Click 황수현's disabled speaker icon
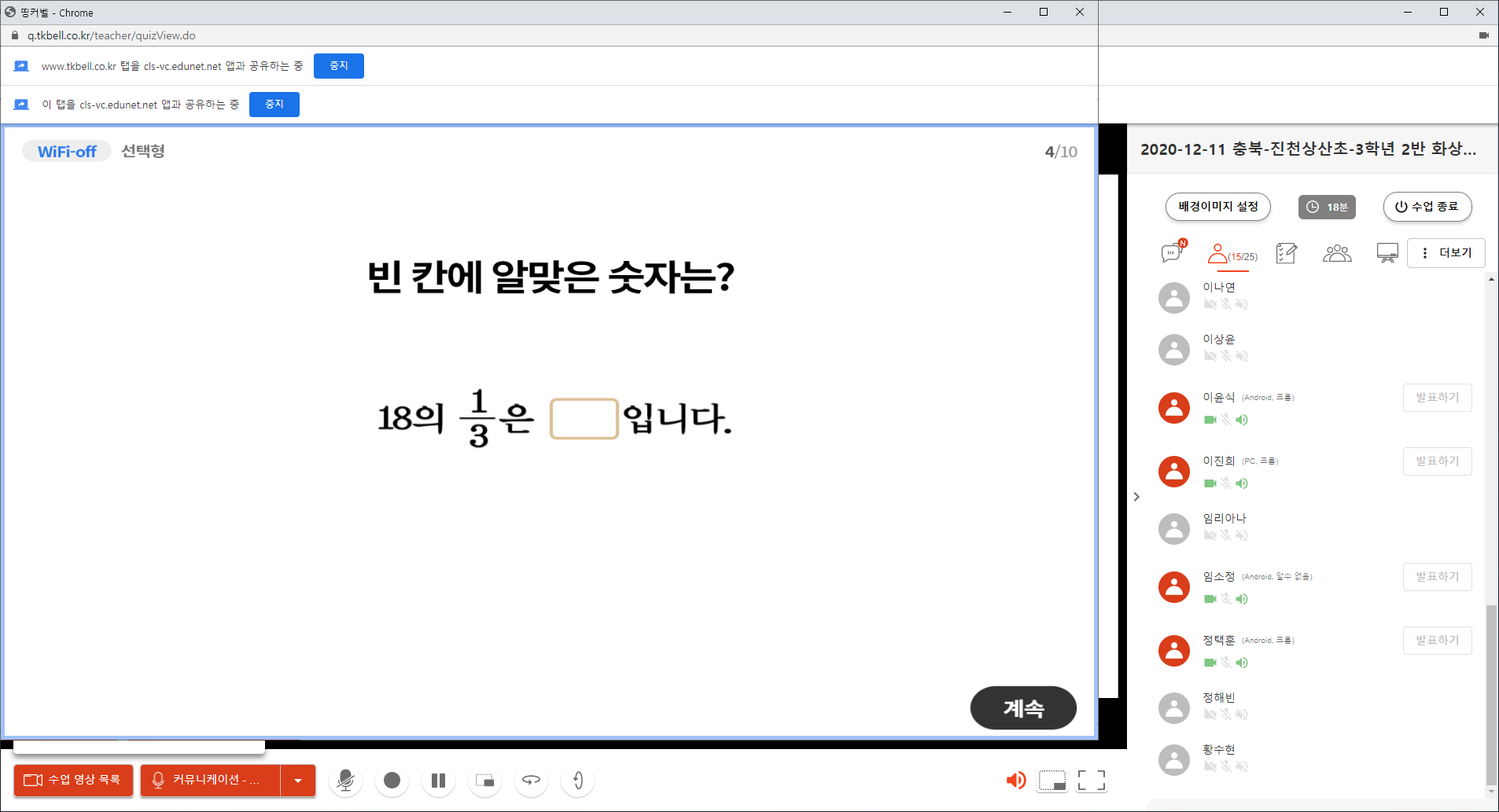 click(x=1242, y=766)
